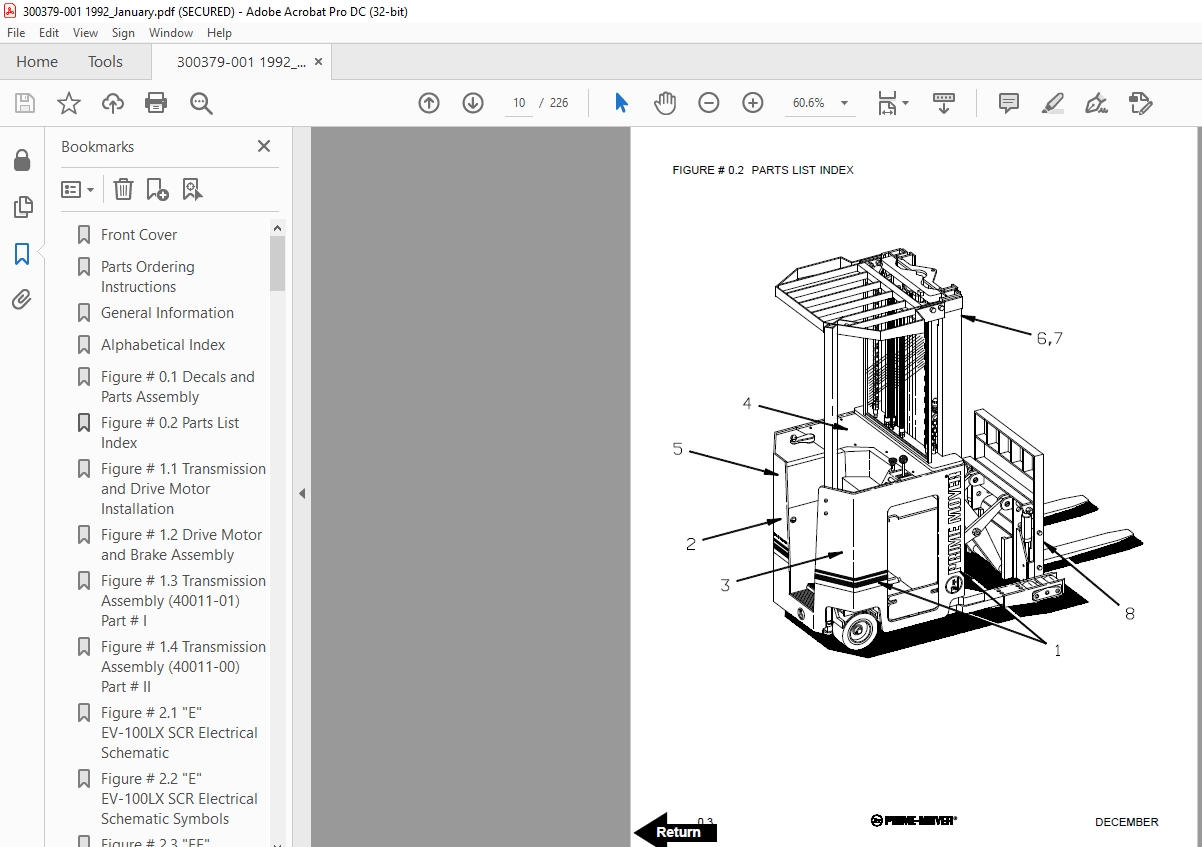1202x847 pixels.
Task: Open the Help menu
Action: tap(219, 33)
